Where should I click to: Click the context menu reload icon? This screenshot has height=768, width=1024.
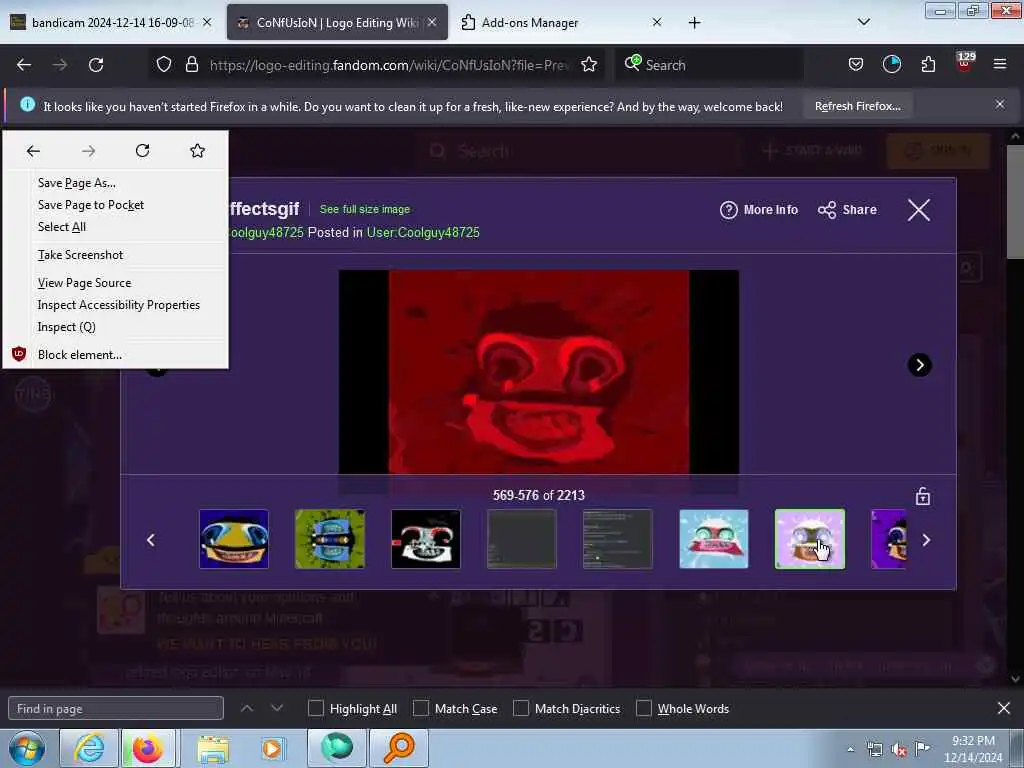(x=142, y=151)
